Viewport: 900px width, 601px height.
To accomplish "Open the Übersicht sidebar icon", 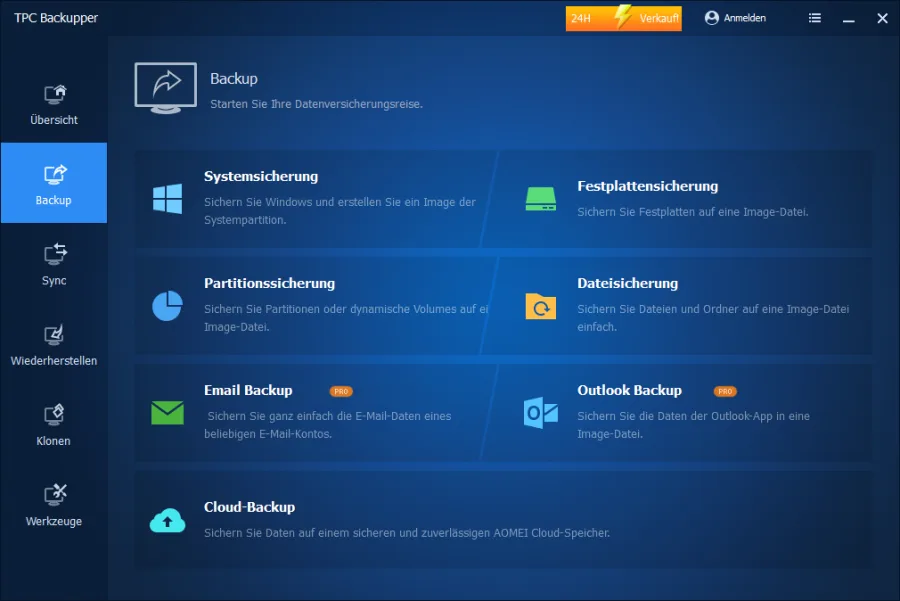I will pos(55,94).
